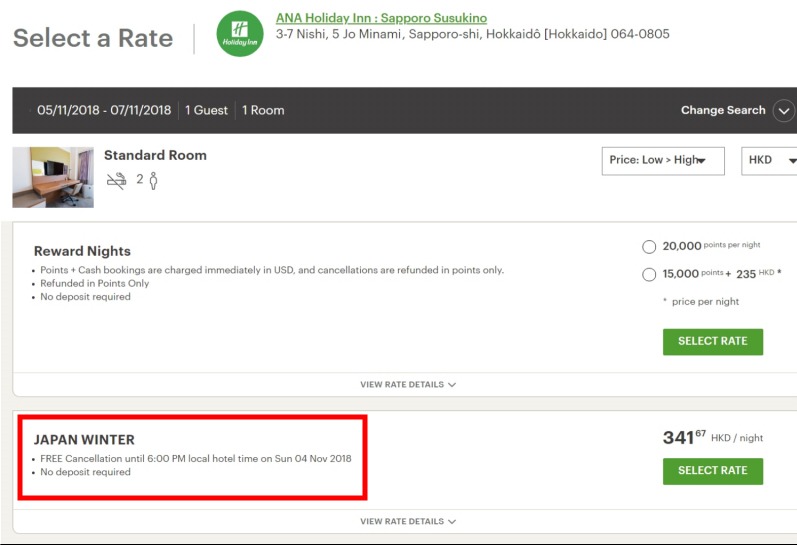
Task: Click the 1 Guest item in the search bar
Action: (206, 111)
